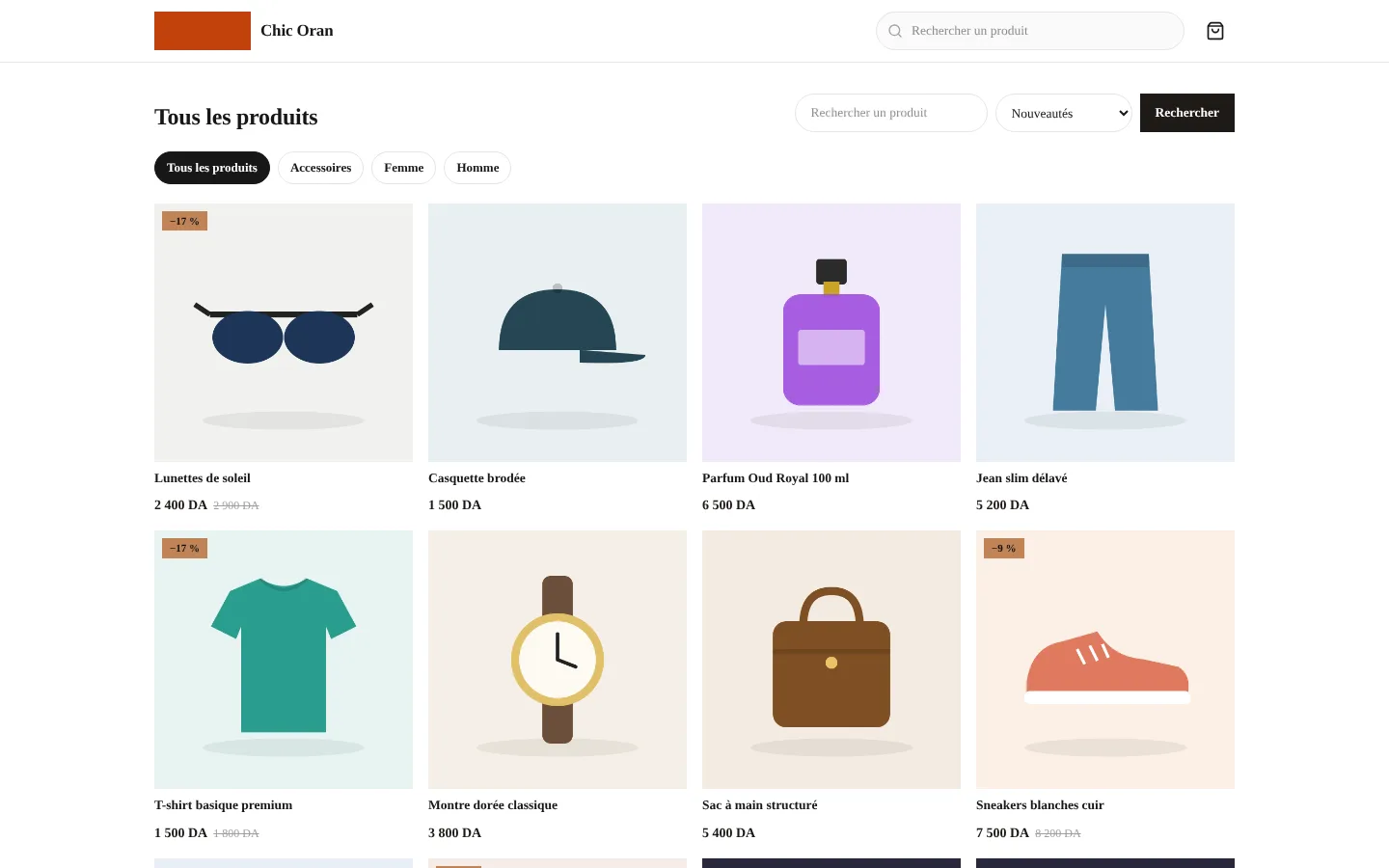The width and height of the screenshot is (1389, 868).
Task: Click the 3 800 DA price
Action: pyautogui.click(x=454, y=833)
